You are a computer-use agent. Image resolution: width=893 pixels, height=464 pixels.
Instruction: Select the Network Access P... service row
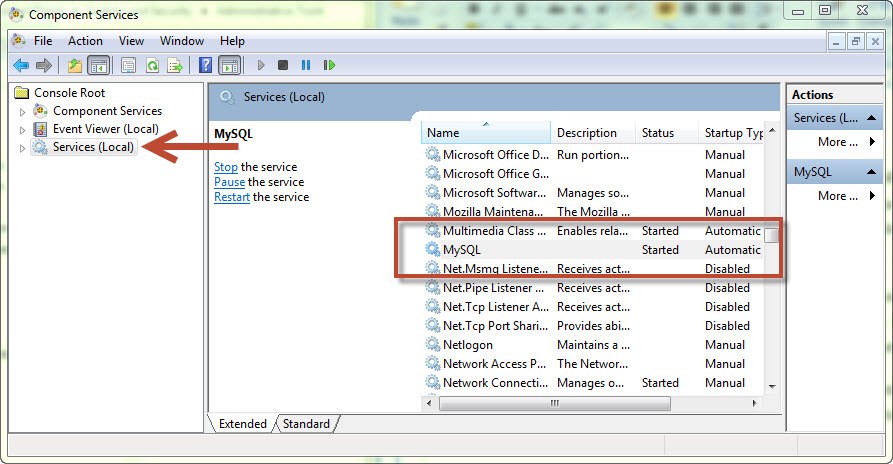(x=593, y=364)
